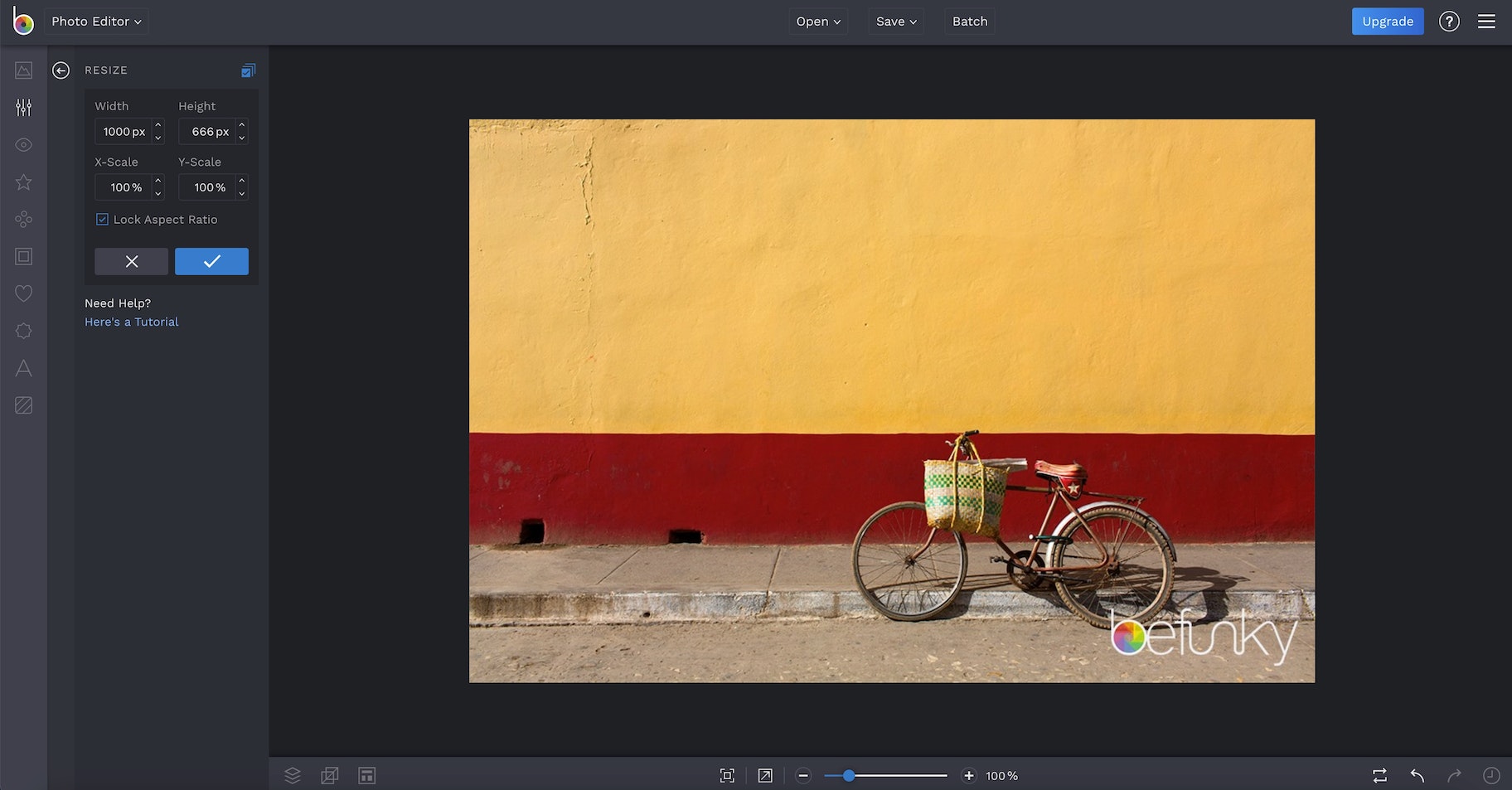Open the Touch Up eye icon
1512x790 pixels.
coord(23,145)
